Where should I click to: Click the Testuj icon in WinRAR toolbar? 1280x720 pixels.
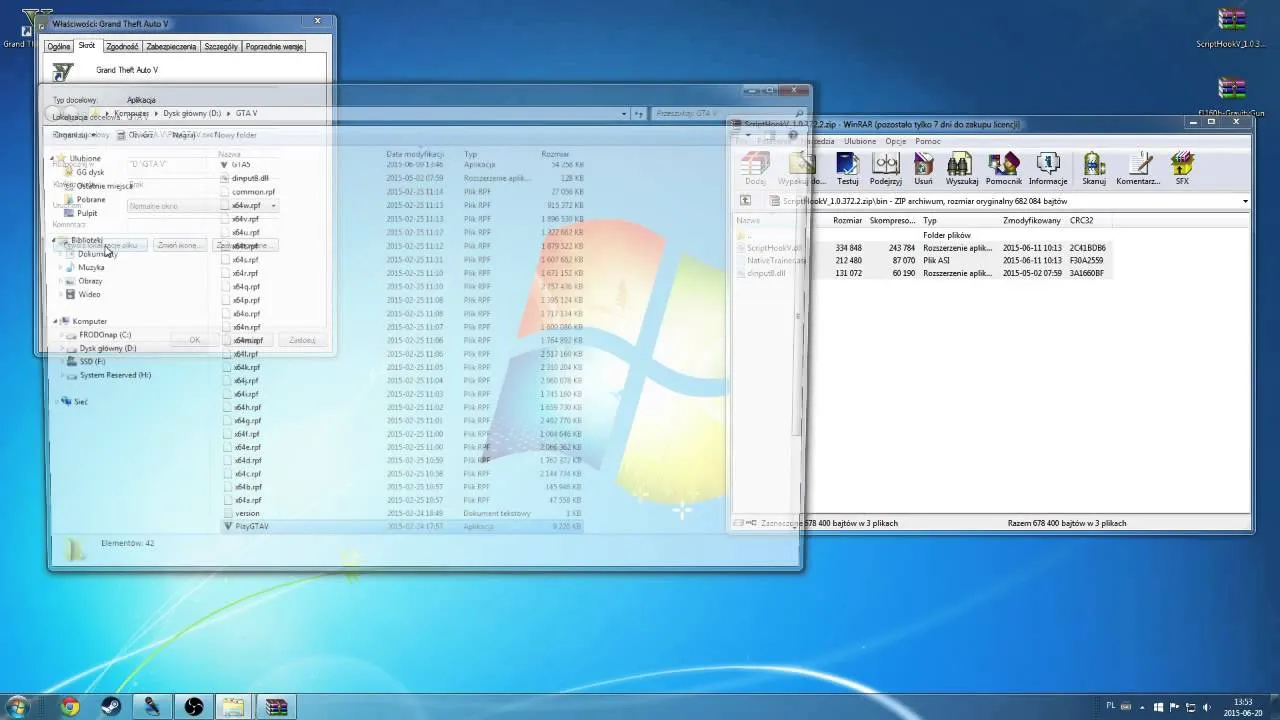point(847,168)
